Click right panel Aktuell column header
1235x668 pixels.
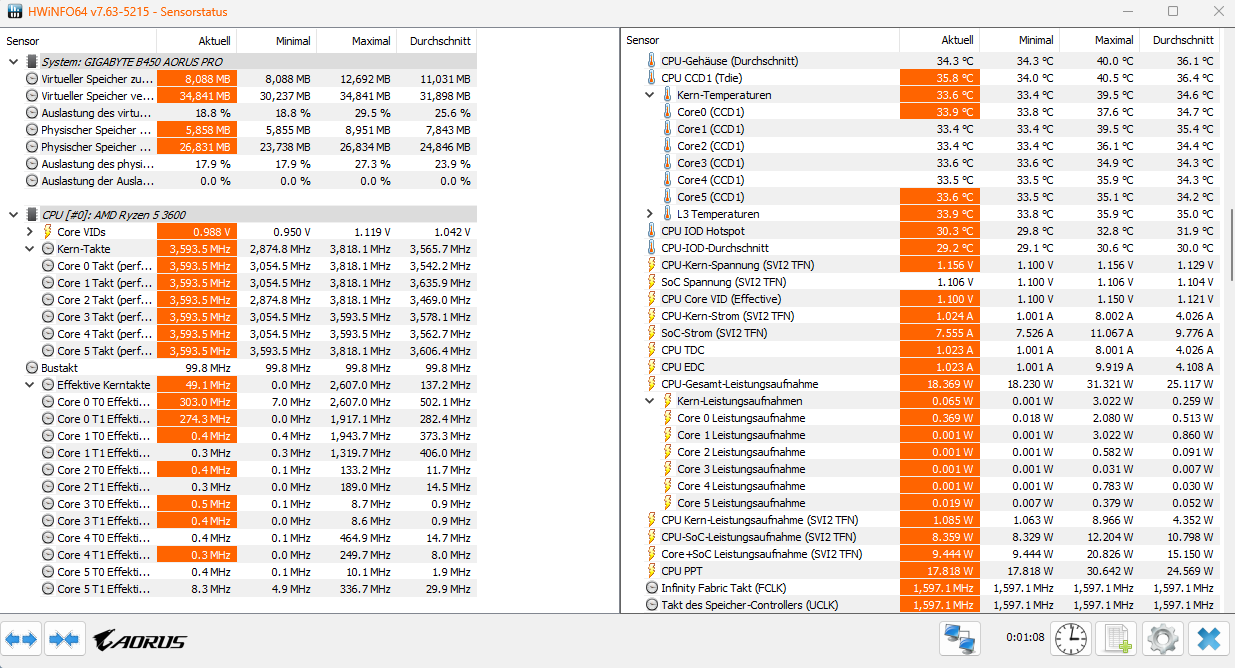[939, 40]
